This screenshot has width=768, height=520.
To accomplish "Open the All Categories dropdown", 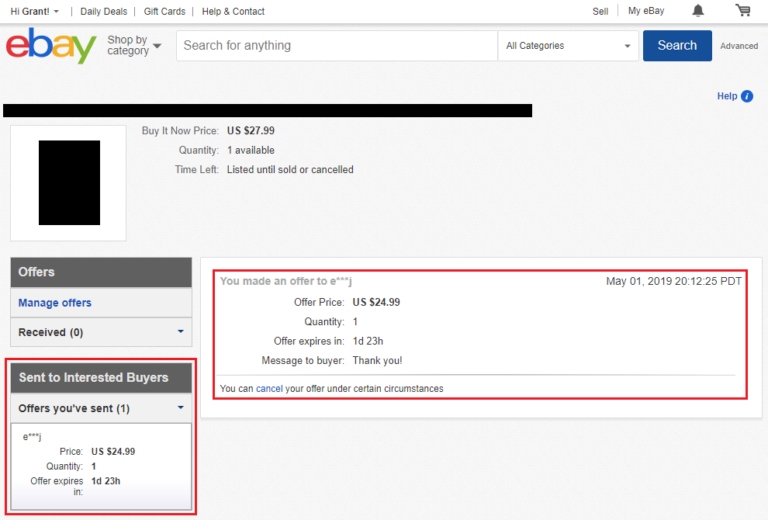I will pyautogui.click(x=568, y=46).
